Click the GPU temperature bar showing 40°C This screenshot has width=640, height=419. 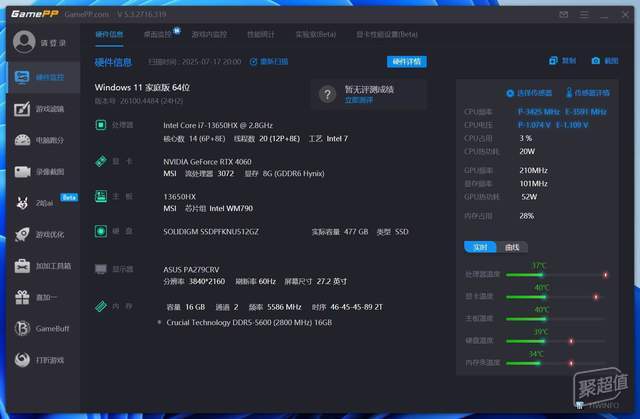point(556,297)
